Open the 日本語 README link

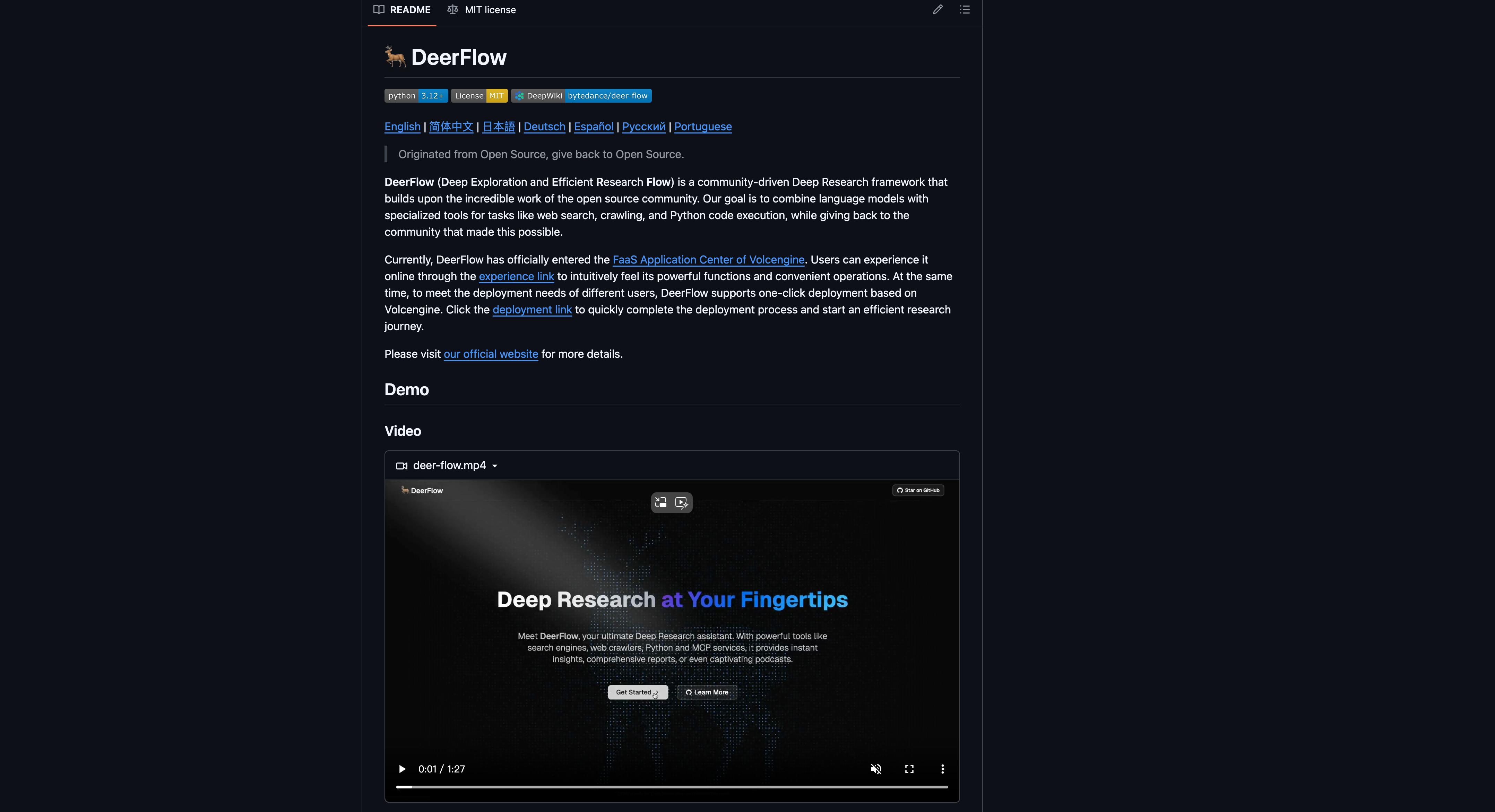[499, 127]
